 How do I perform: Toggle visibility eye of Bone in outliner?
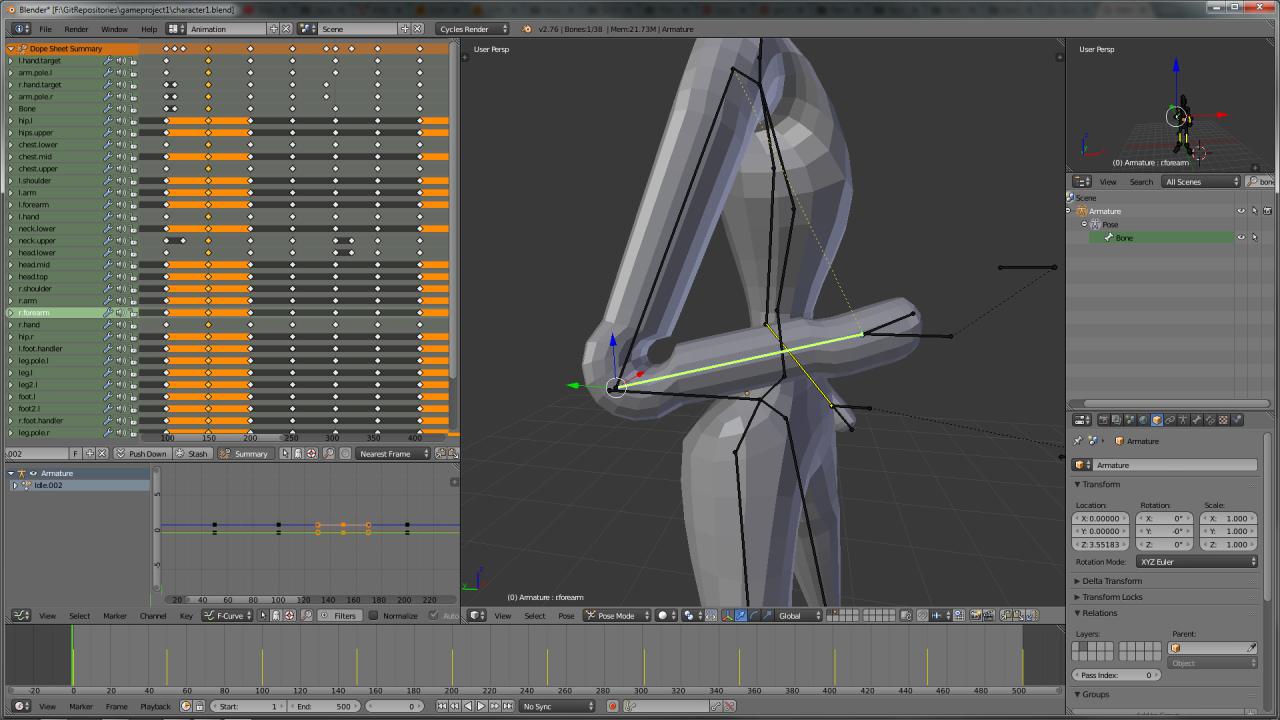1241,237
